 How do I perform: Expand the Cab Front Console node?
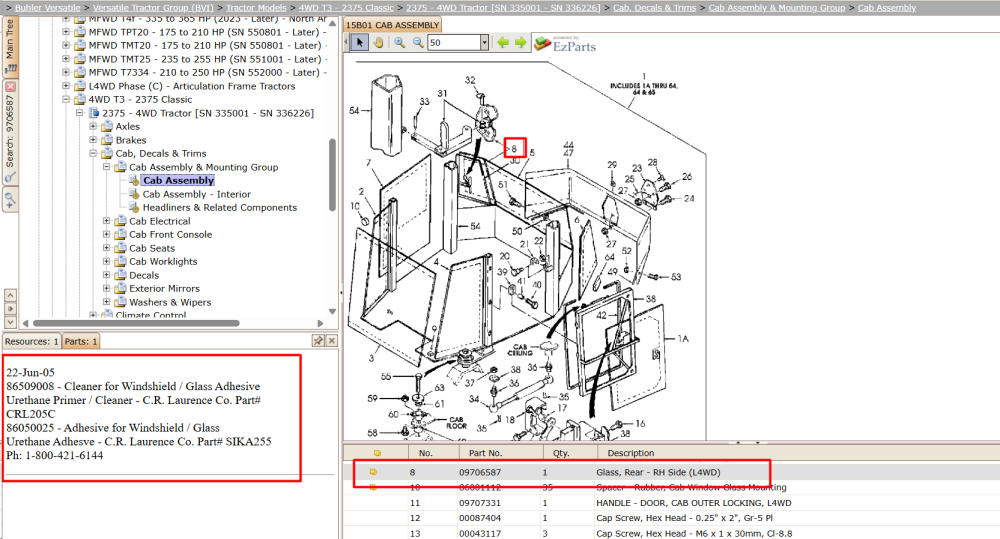click(x=107, y=234)
